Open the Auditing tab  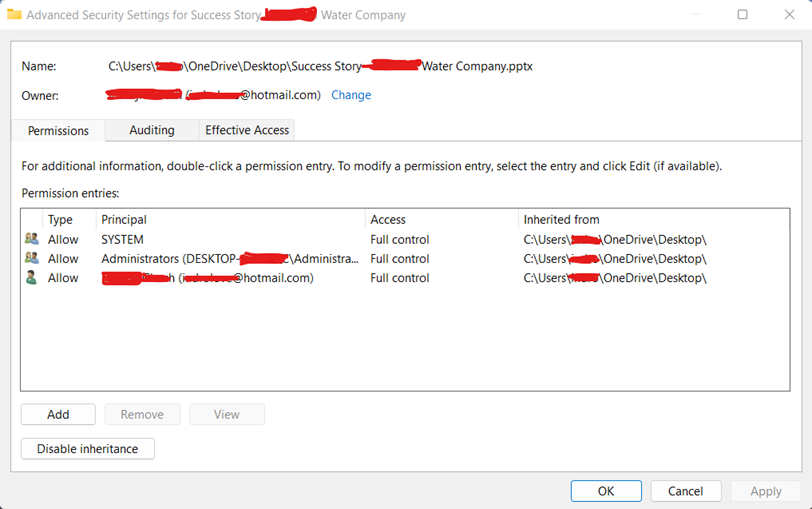(152, 130)
